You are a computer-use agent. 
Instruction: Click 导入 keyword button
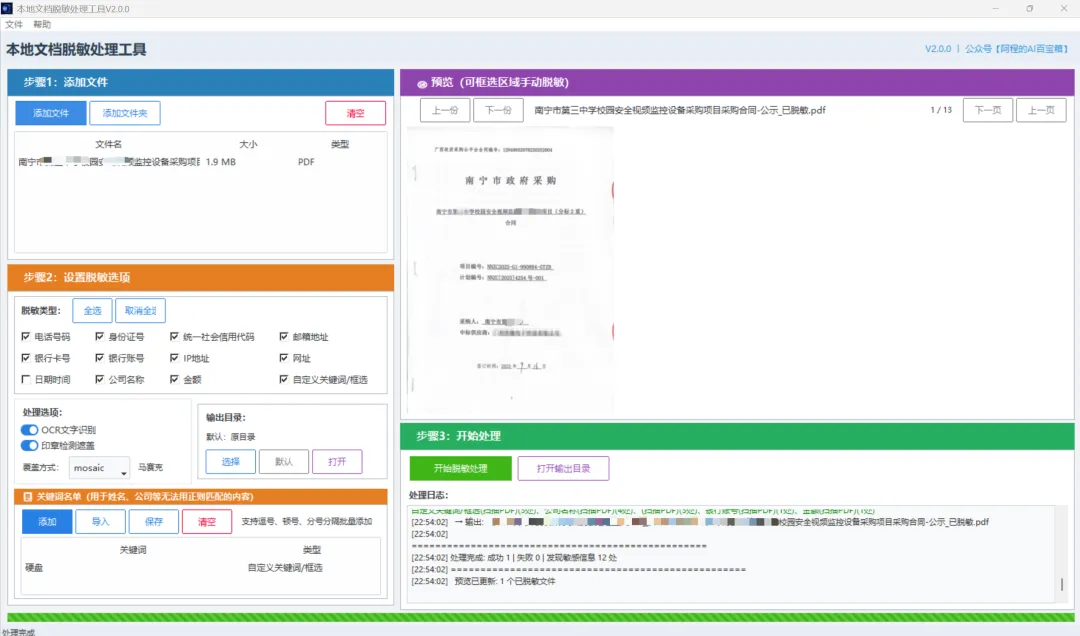coord(101,522)
